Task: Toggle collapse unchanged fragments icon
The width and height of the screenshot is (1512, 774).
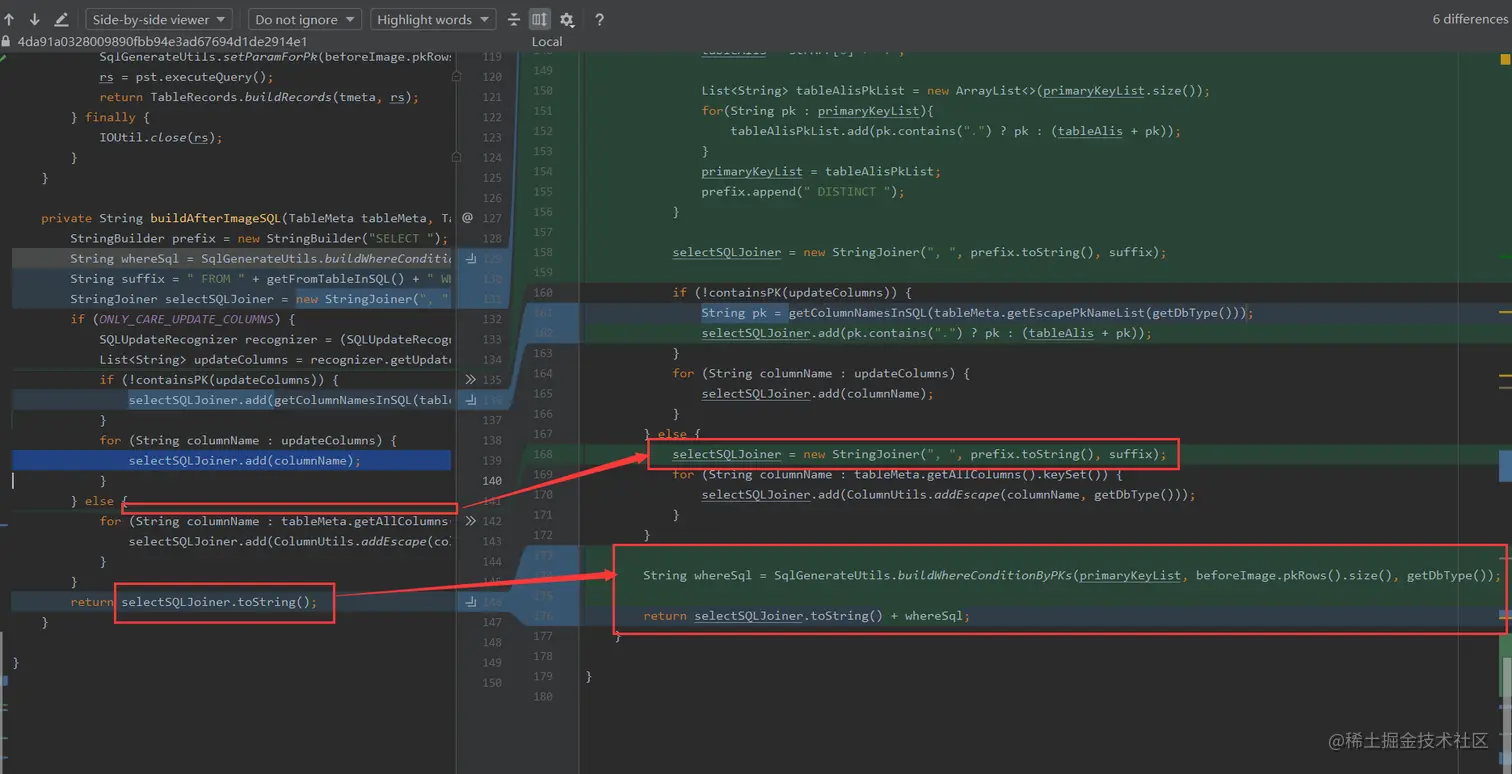Action: tap(514, 19)
